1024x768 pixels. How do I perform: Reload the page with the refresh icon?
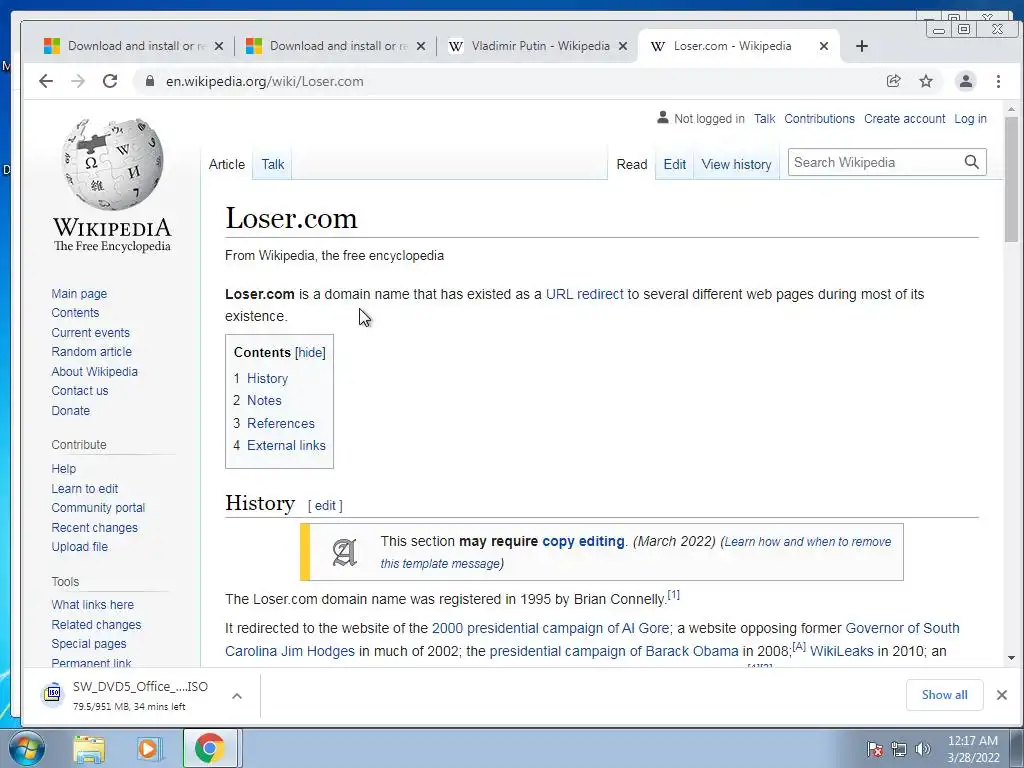110,81
